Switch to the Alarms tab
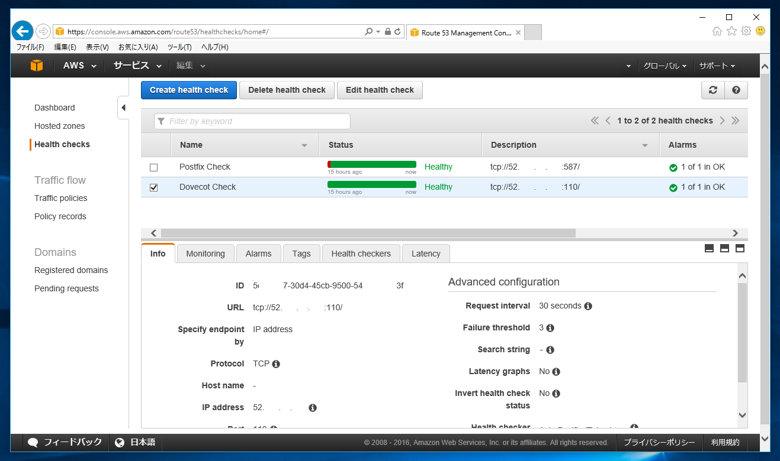The width and height of the screenshot is (780, 461). tap(258, 254)
